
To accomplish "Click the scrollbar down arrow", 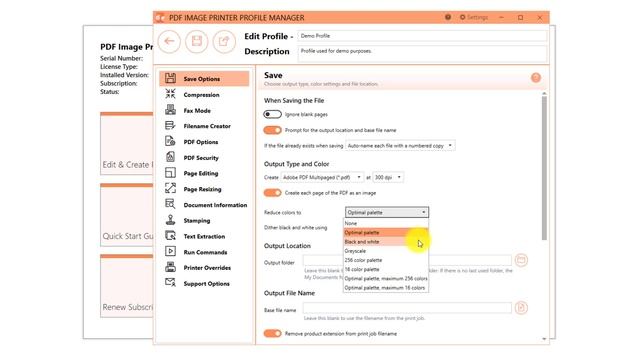I will point(544,339).
